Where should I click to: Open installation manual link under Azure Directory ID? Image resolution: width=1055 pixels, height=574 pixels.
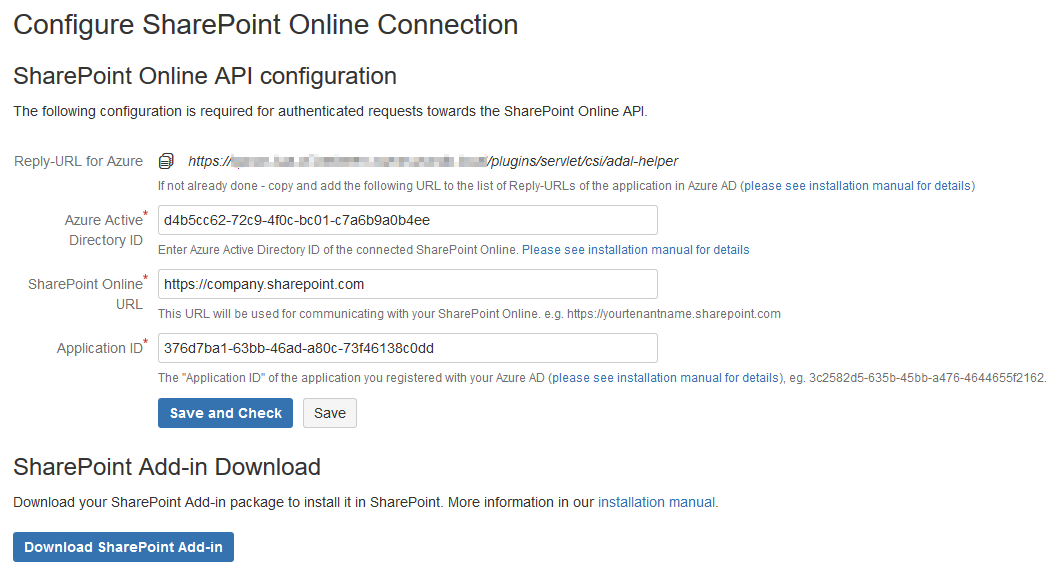click(x=635, y=250)
